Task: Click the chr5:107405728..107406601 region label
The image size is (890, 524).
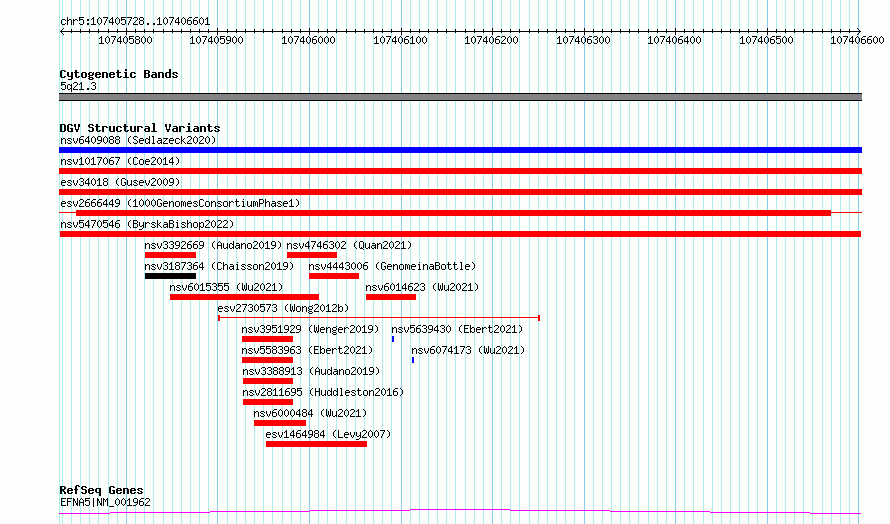Action: point(135,22)
